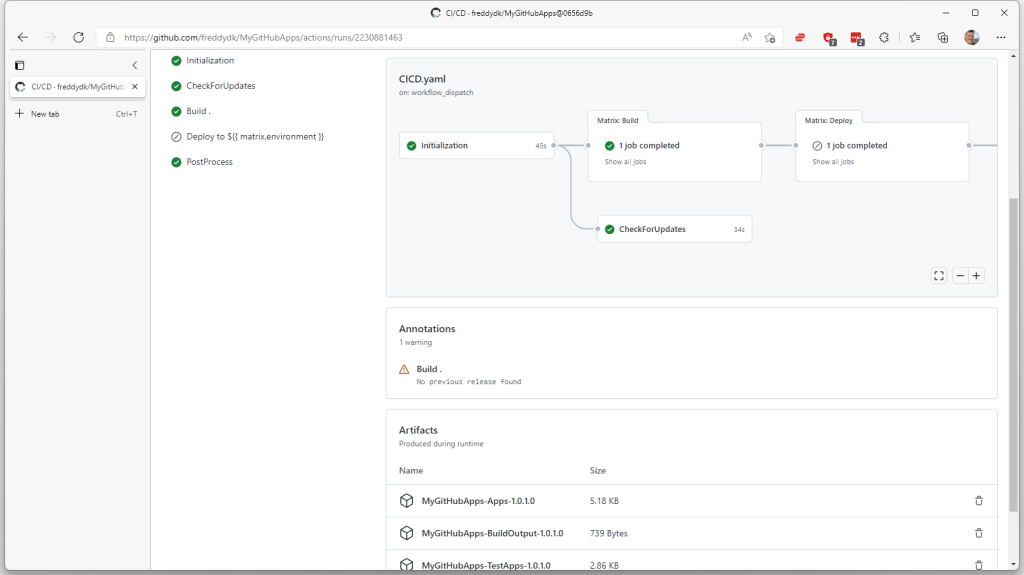This screenshot has width=1024, height=575.
Task: Select the CheckForUpdates job in sidebar
Action: click(x=220, y=86)
